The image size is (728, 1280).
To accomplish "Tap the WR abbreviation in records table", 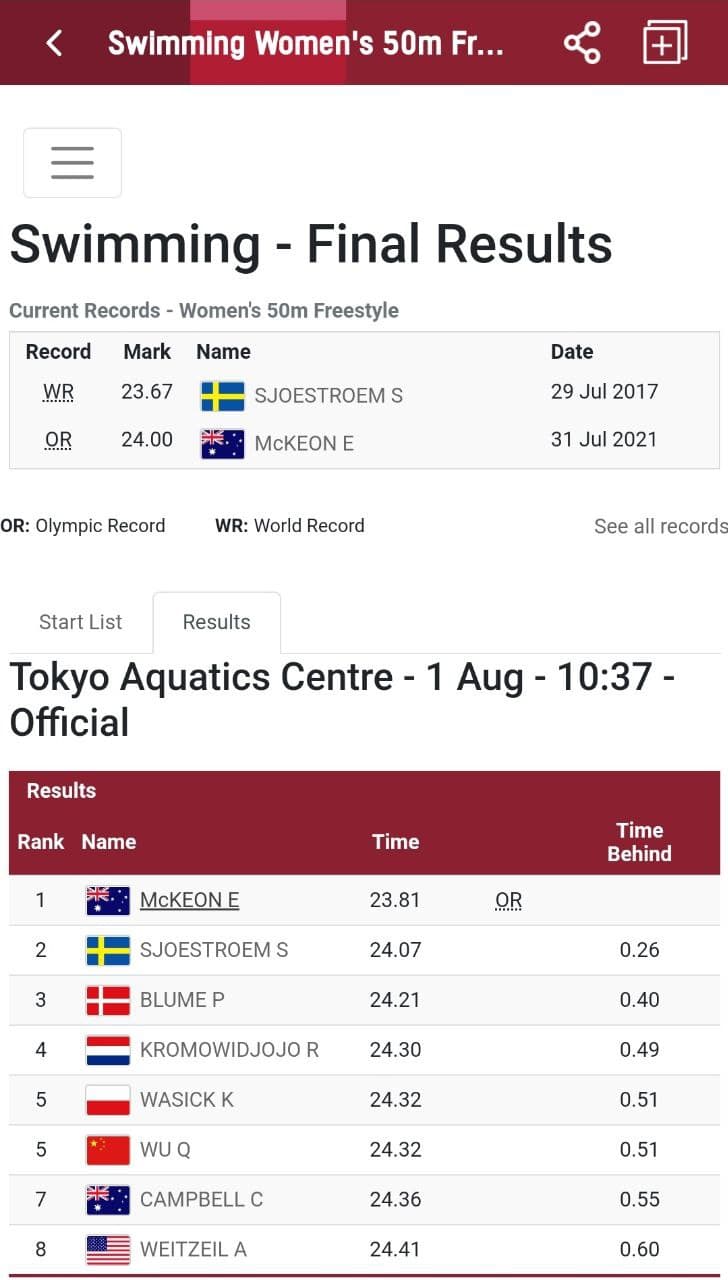I will pyautogui.click(x=58, y=393).
